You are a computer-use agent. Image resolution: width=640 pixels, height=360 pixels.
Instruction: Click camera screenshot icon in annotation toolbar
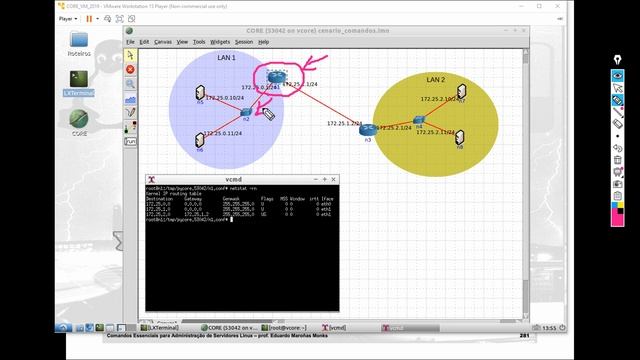coord(618,184)
